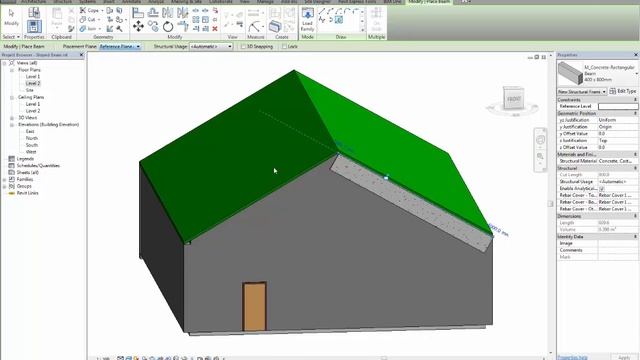
Task: Click the beam type preview thumbnail
Action: pyautogui.click(x=570, y=73)
